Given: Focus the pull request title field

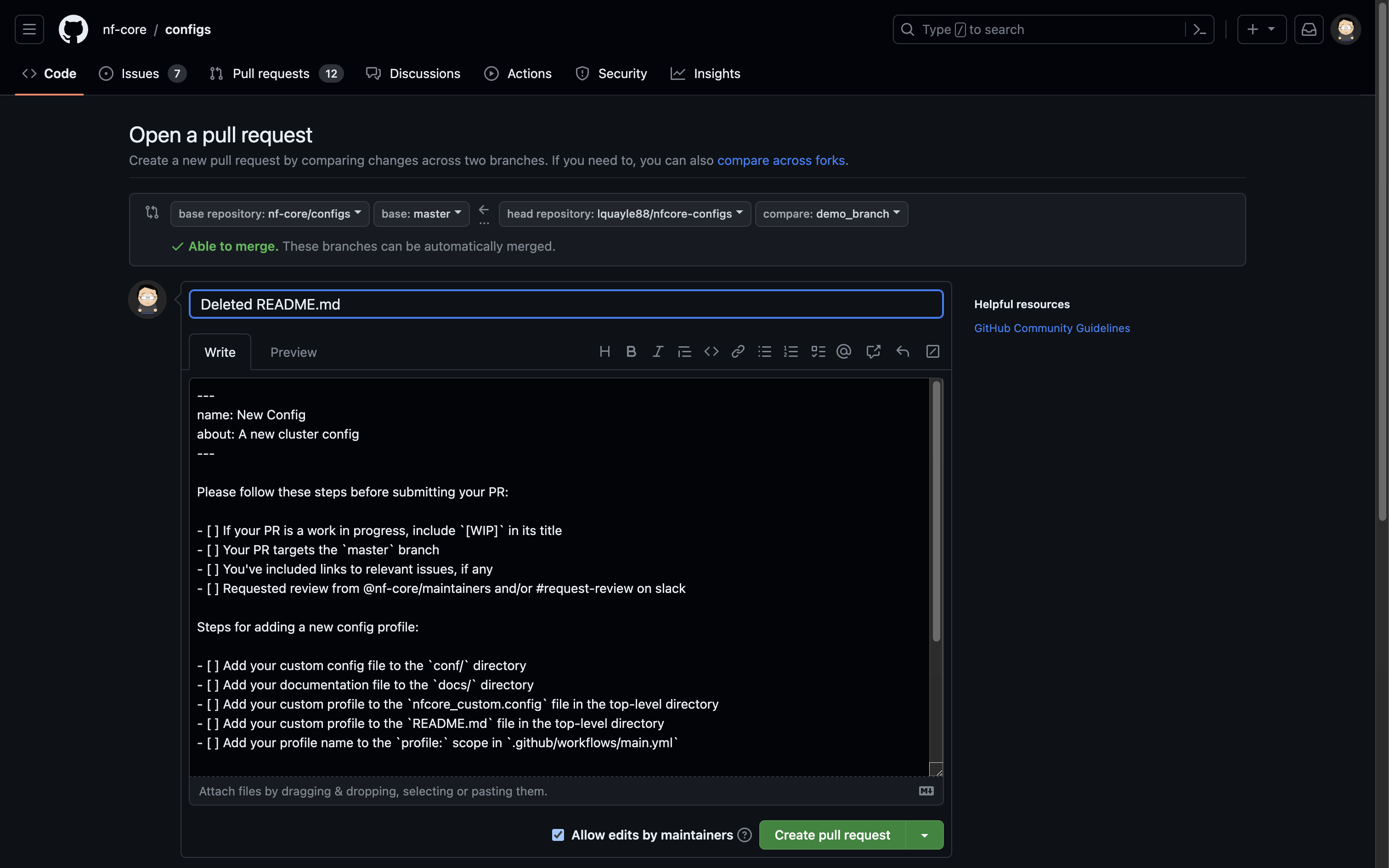Looking at the screenshot, I should pyautogui.click(x=566, y=304).
